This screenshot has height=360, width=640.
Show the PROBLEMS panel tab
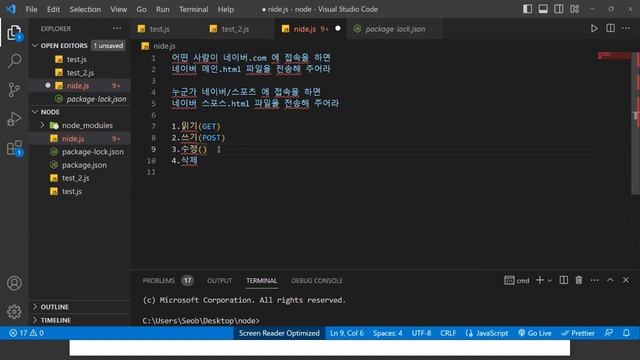coord(159,280)
